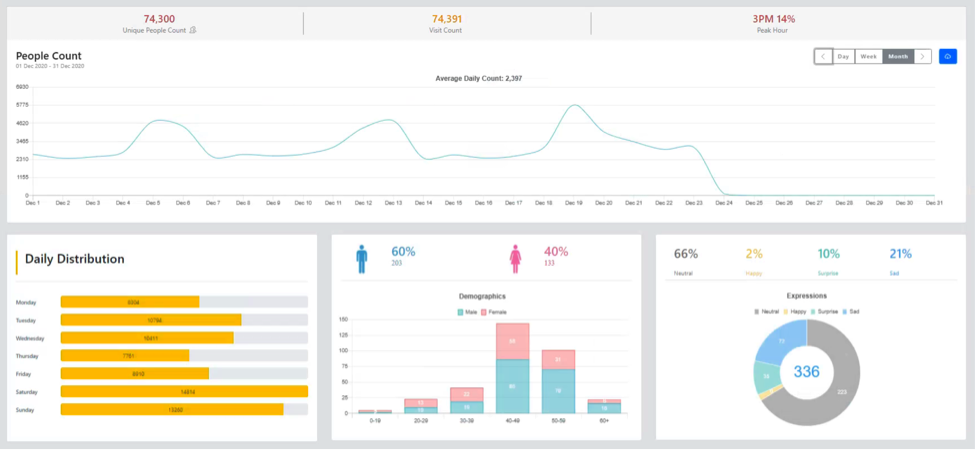
Task: Toggle Sad in Expressions legend
Action: point(852,312)
